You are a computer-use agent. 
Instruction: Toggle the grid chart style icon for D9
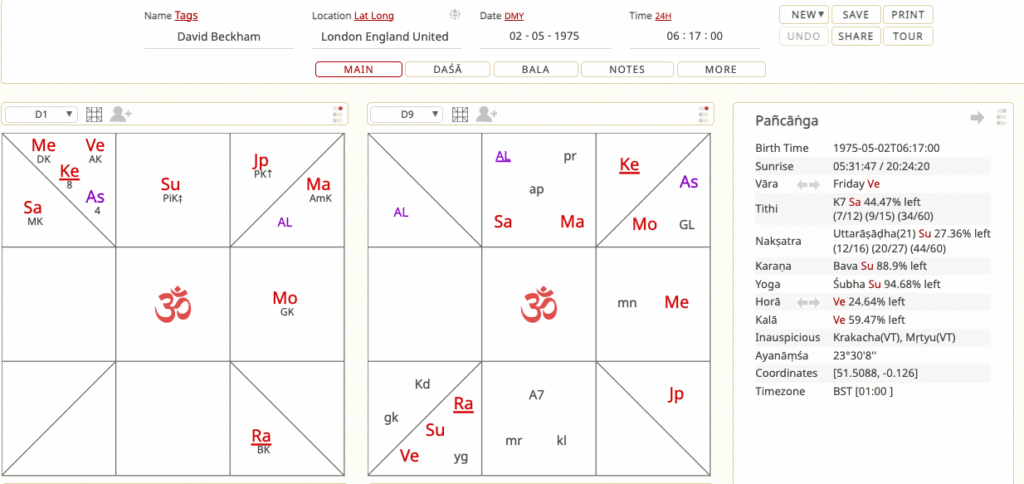click(x=461, y=115)
